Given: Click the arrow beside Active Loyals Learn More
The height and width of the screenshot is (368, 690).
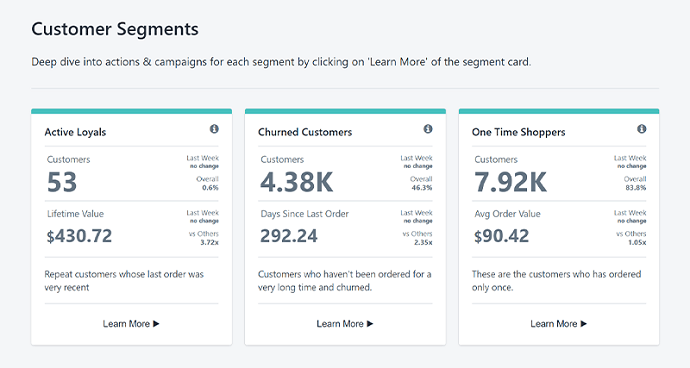Looking at the screenshot, I should tap(156, 324).
